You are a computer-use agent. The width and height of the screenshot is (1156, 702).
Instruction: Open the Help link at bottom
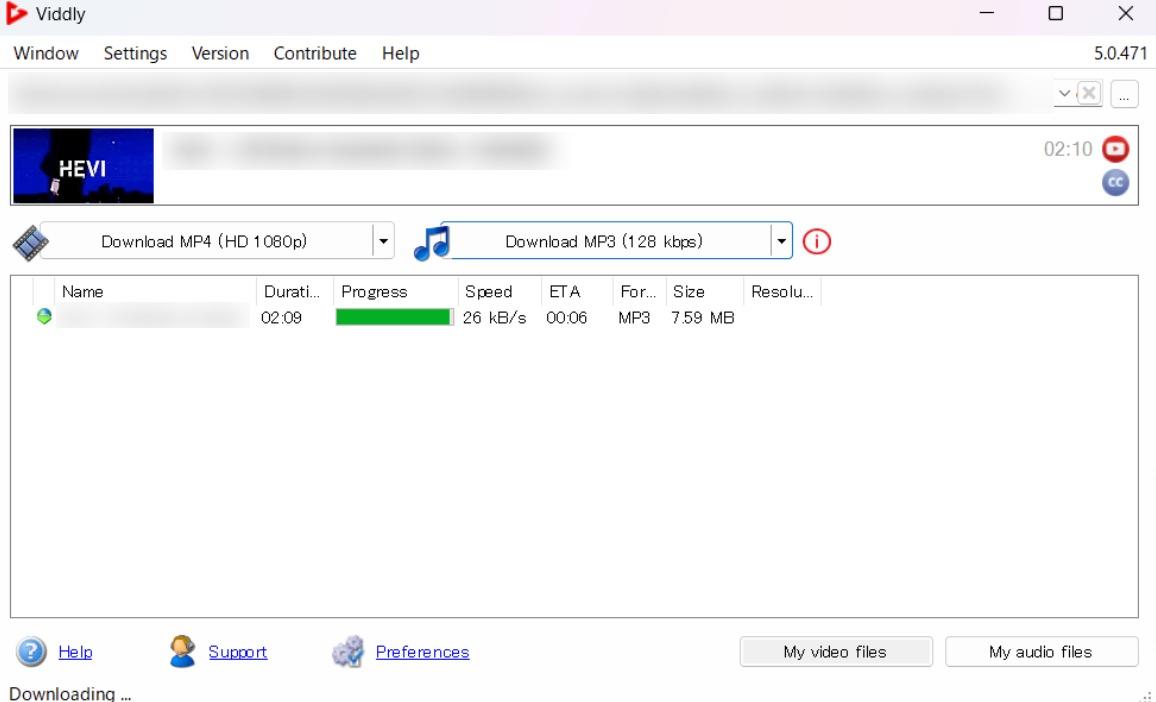click(x=75, y=652)
